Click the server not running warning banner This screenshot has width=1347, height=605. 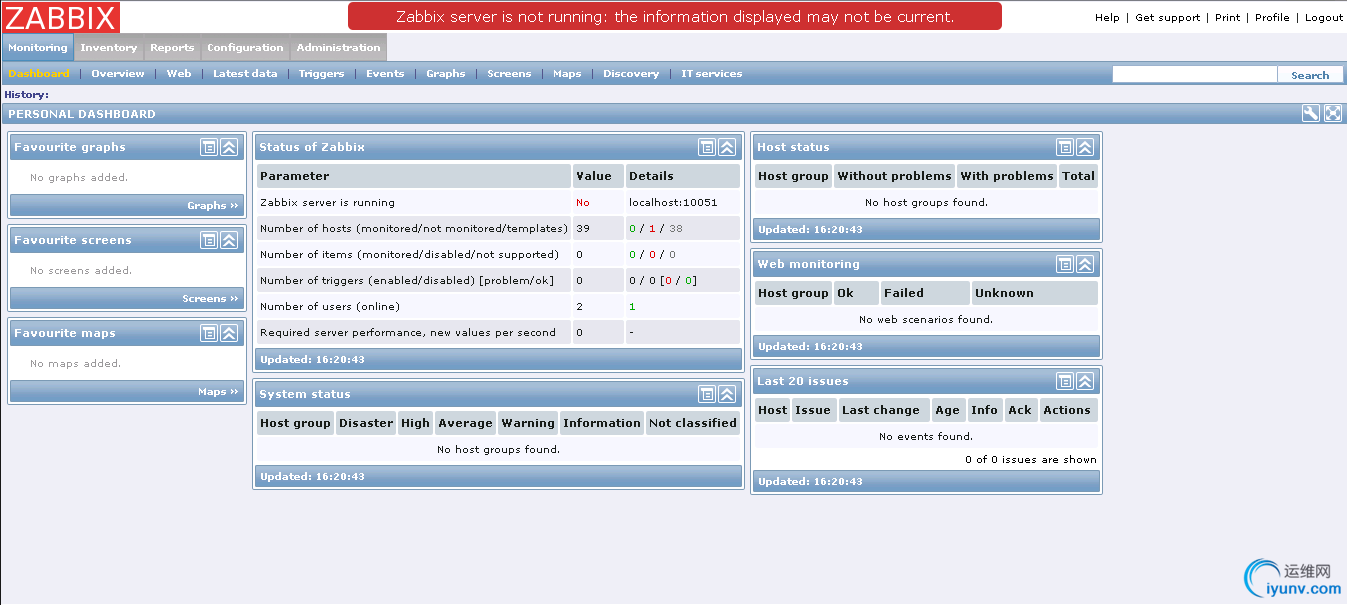(675, 16)
